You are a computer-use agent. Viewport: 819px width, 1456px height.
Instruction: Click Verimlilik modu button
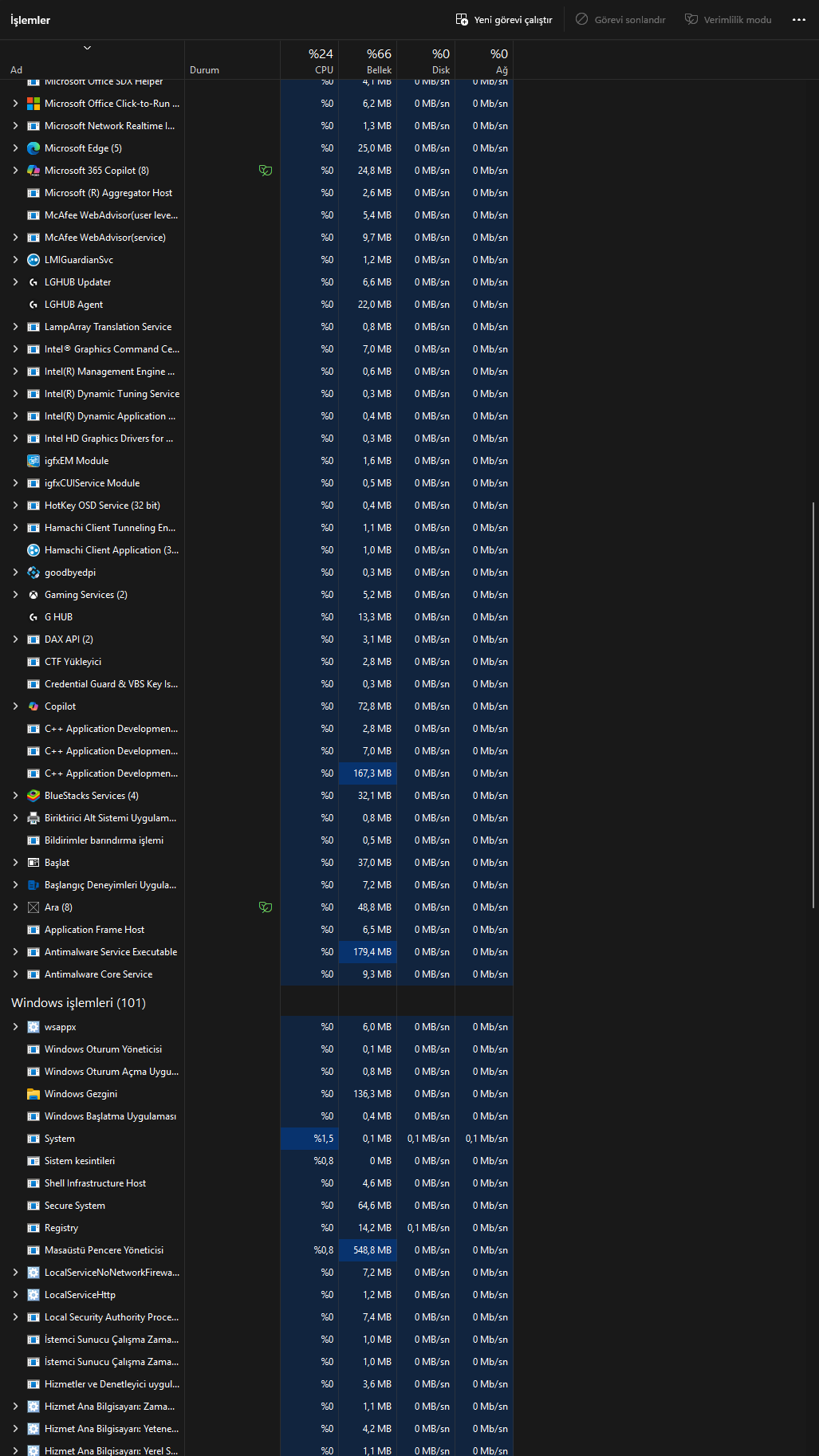click(728, 20)
